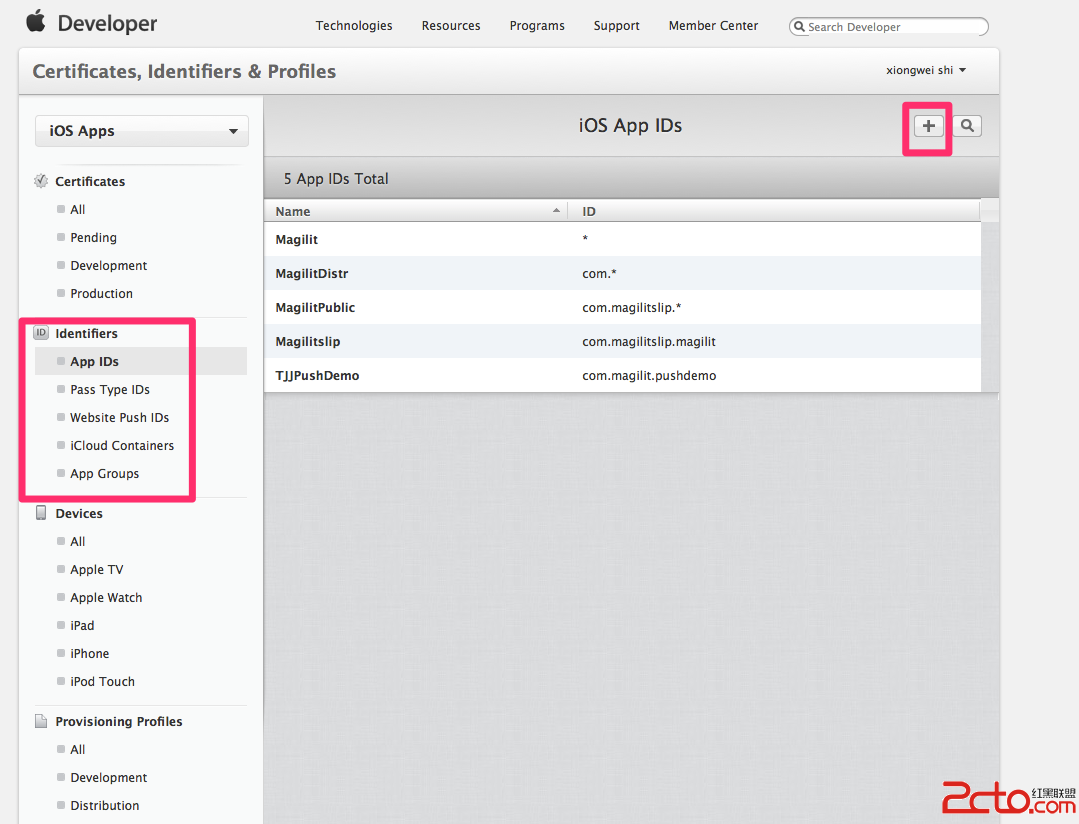Click the Apple logo icon
1079x824 pixels.
point(37,22)
